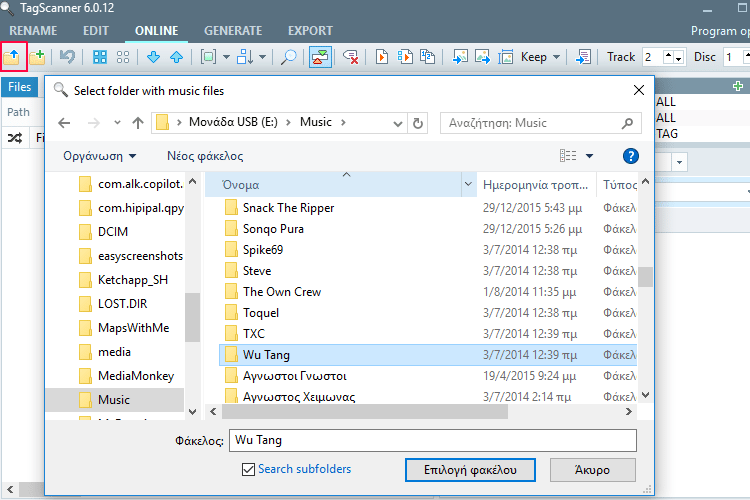Select the Sonqo Pura folder
Viewport: 750px width, 500px height.
coord(428,229)
